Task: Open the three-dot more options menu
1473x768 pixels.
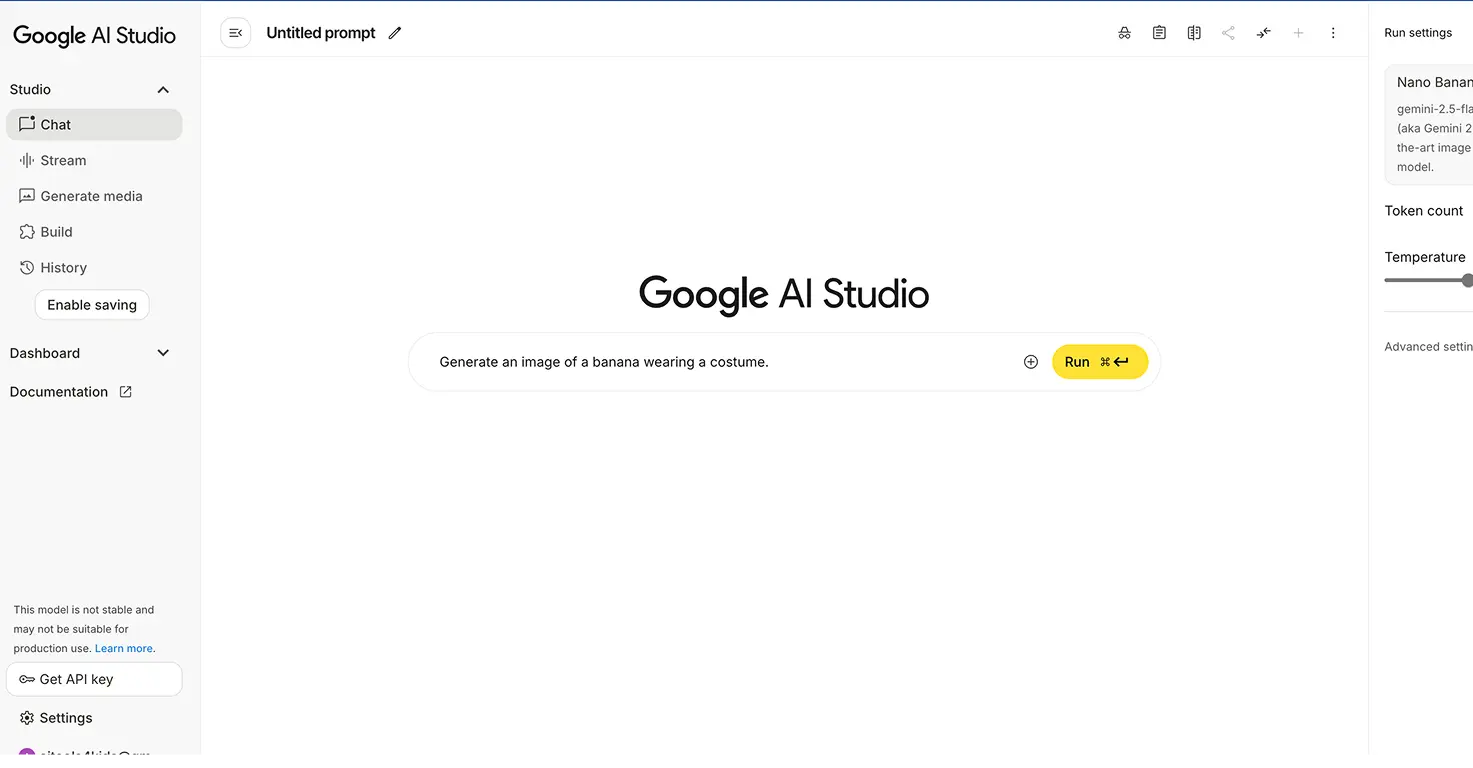Action: click(x=1333, y=33)
